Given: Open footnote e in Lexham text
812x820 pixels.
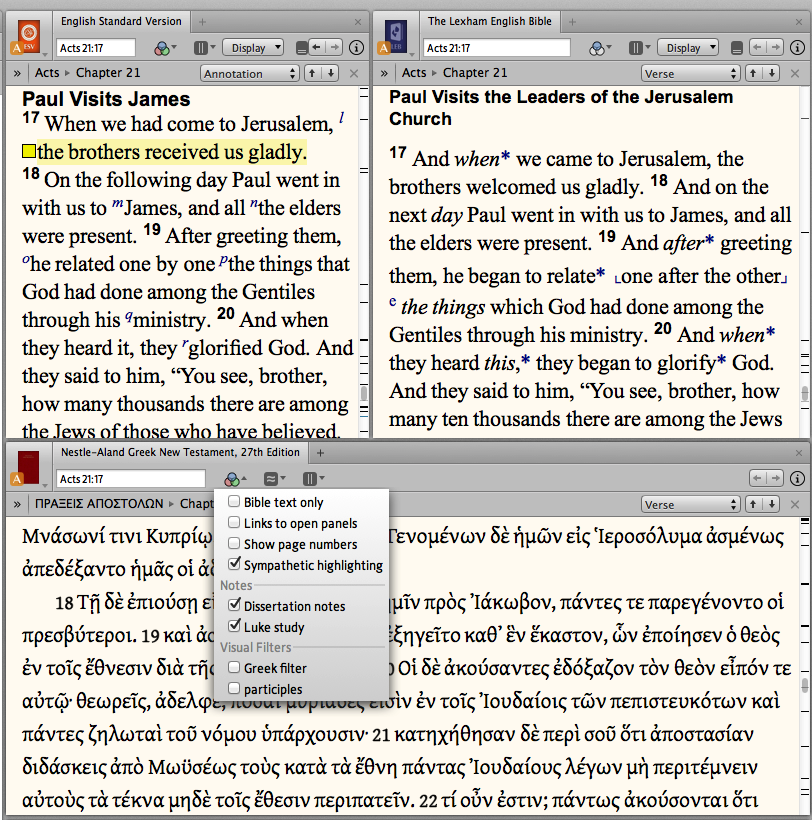Looking at the screenshot, I should (393, 302).
